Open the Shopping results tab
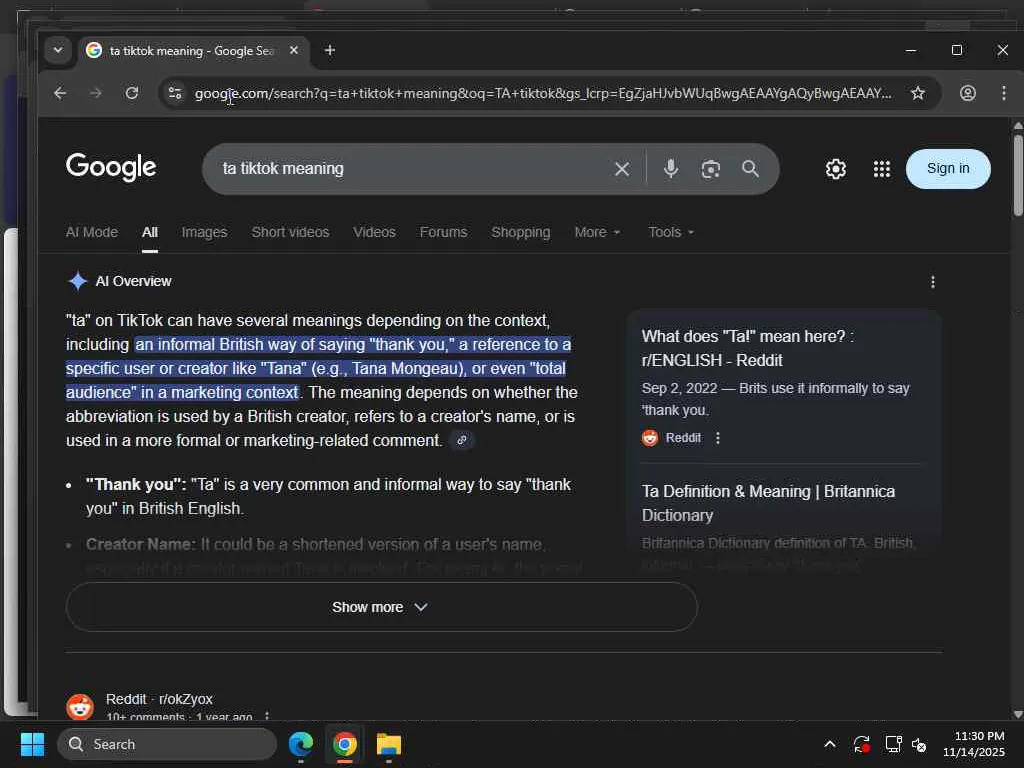The image size is (1024, 768). (x=520, y=232)
